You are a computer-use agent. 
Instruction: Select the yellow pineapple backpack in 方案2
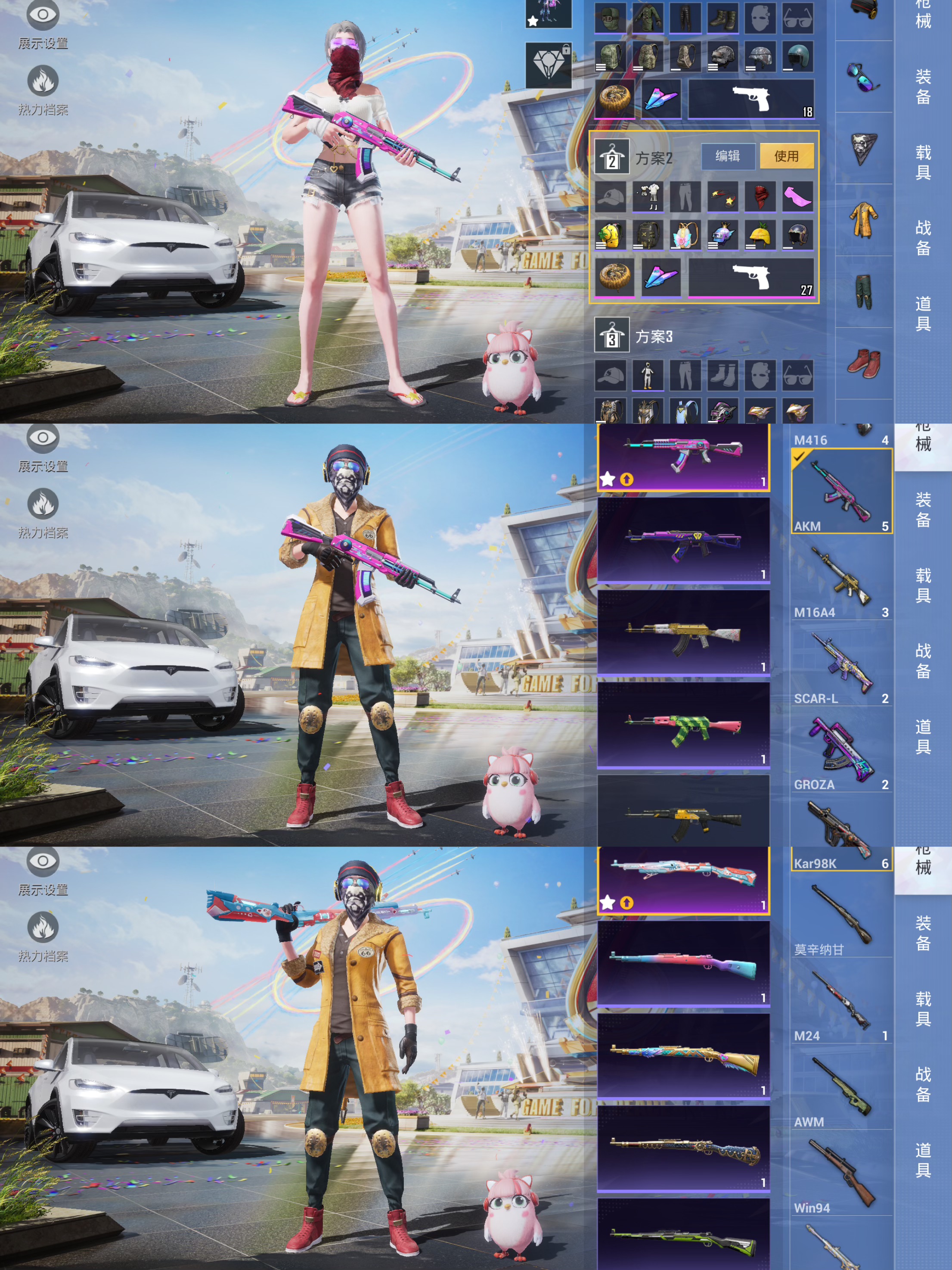click(x=611, y=235)
